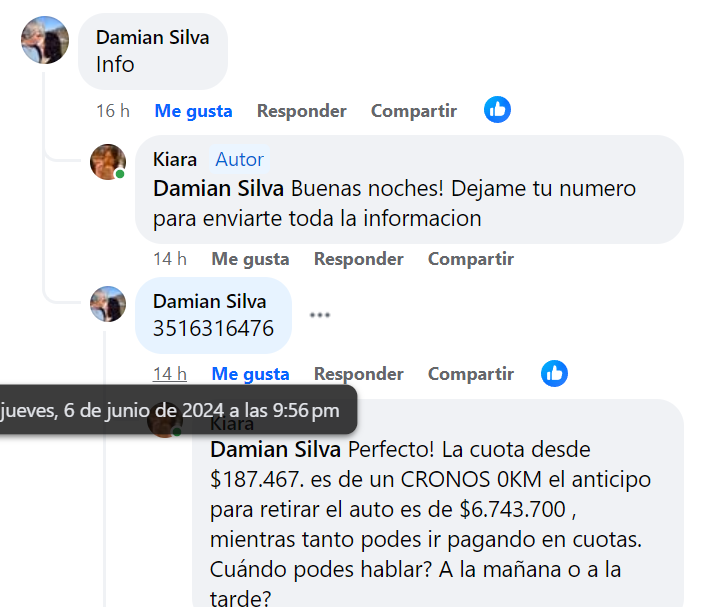The width and height of the screenshot is (706, 607).
Task: Open the three-dots menu beside the phone number comment
Action: tap(319, 314)
